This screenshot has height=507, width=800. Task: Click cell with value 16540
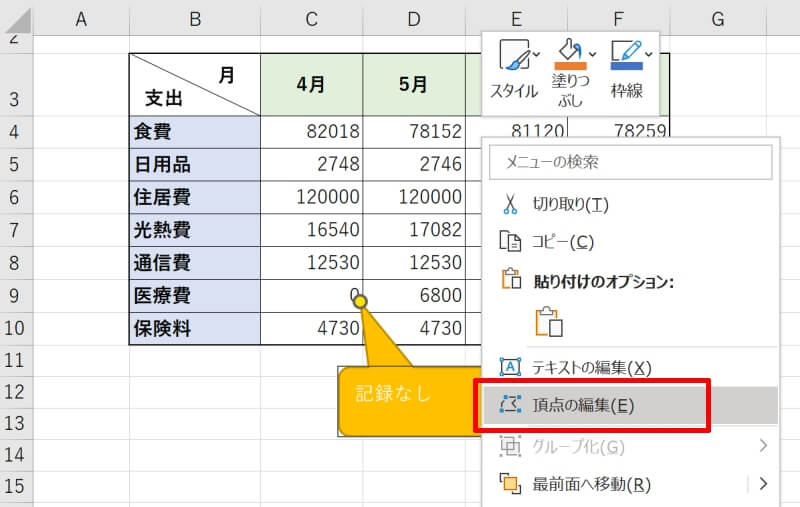click(312, 230)
